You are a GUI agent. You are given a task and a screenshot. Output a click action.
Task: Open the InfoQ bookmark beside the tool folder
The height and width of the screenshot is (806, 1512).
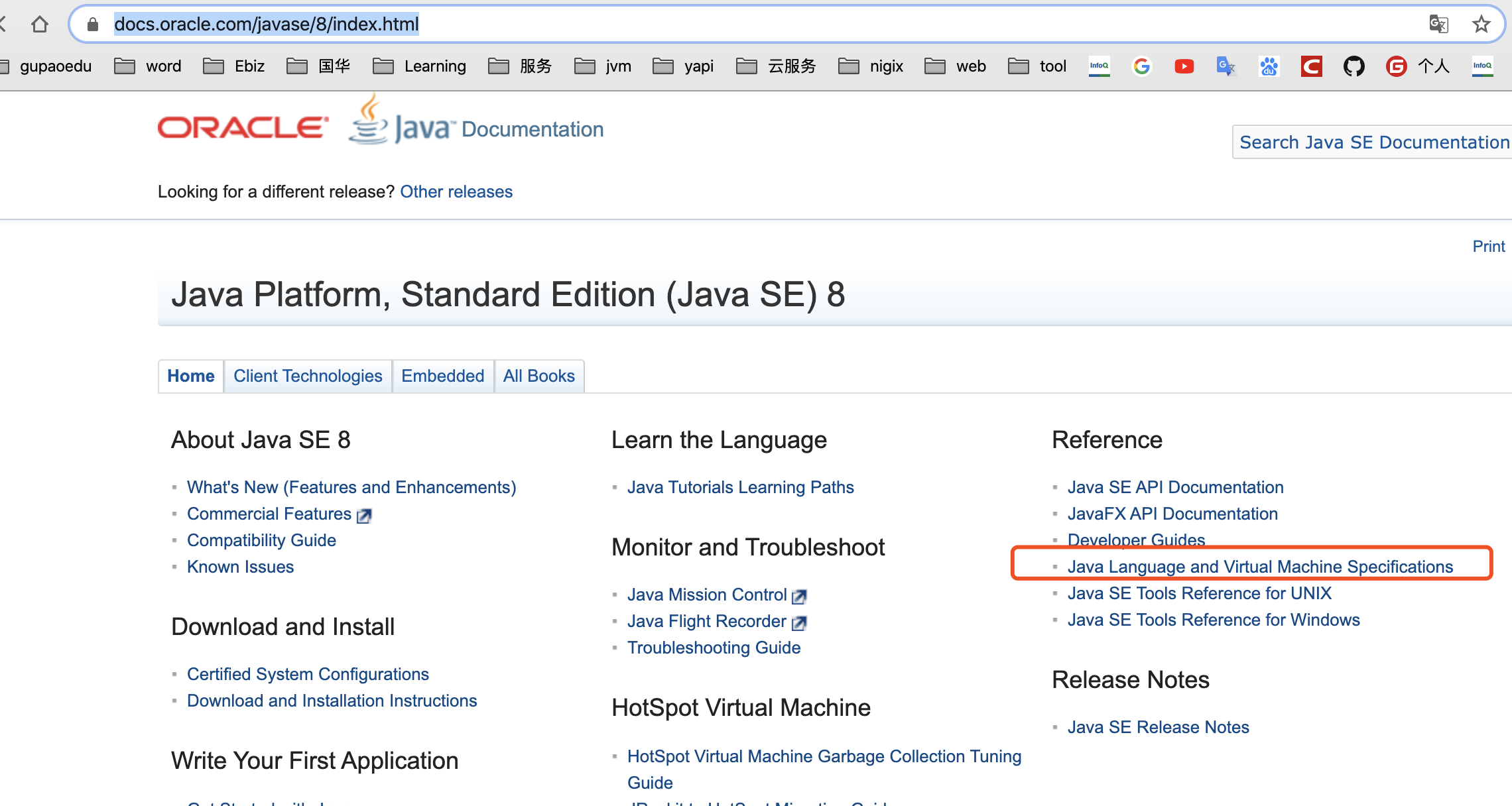(x=1100, y=66)
